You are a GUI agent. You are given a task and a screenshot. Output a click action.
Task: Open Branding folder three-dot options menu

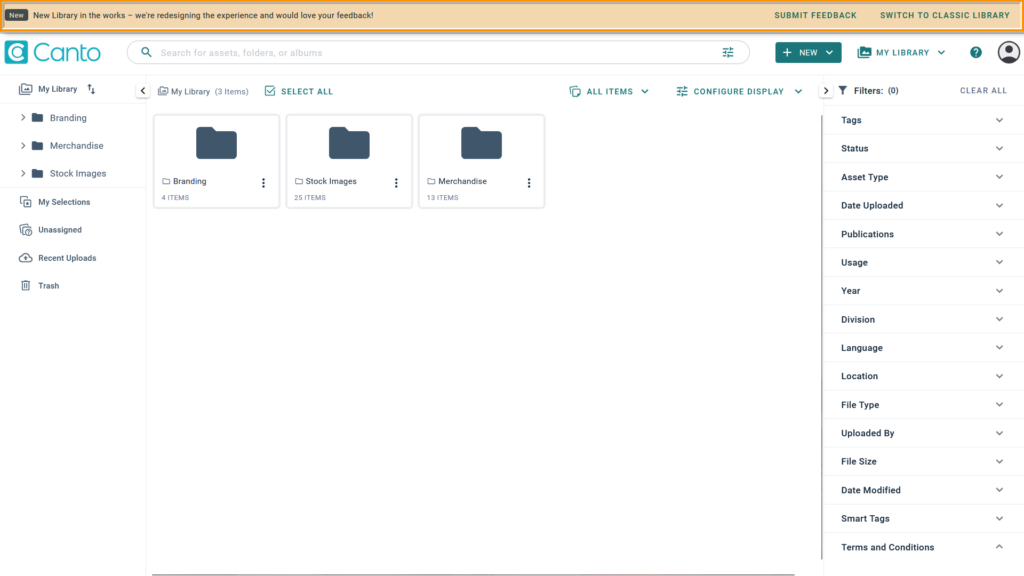(x=264, y=183)
